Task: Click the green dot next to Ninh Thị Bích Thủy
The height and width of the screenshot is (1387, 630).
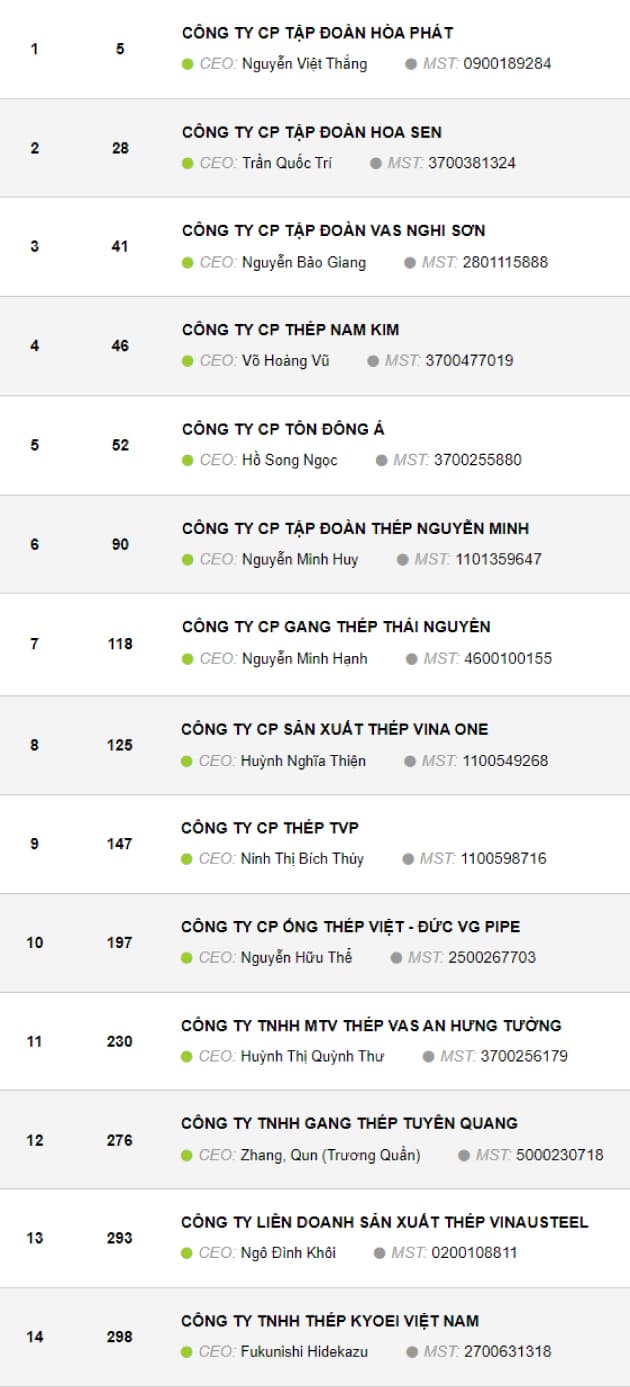Action: tap(186, 859)
